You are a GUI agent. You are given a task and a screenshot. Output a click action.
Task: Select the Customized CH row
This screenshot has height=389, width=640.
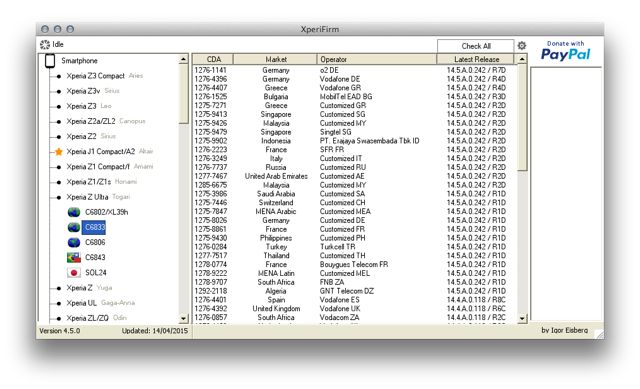(354, 203)
